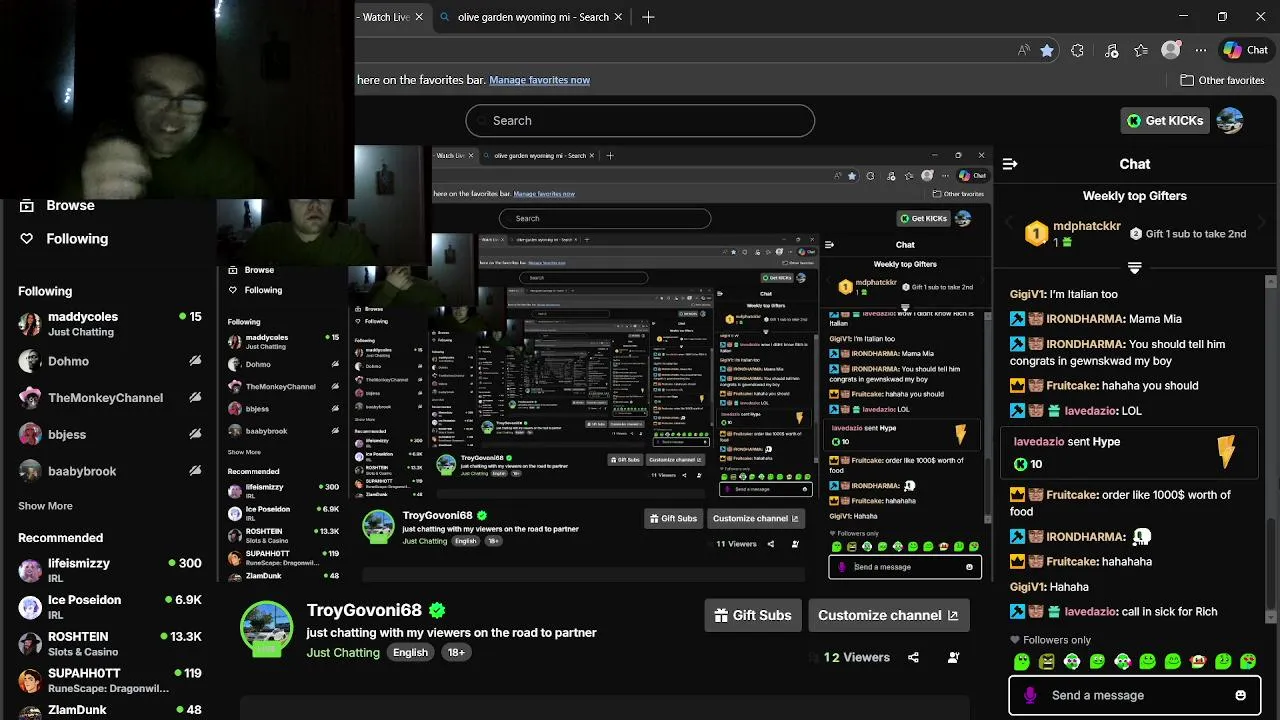The width and height of the screenshot is (1280, 720).
Task: Click the English language tag
Action: click(x=410, y=652)
